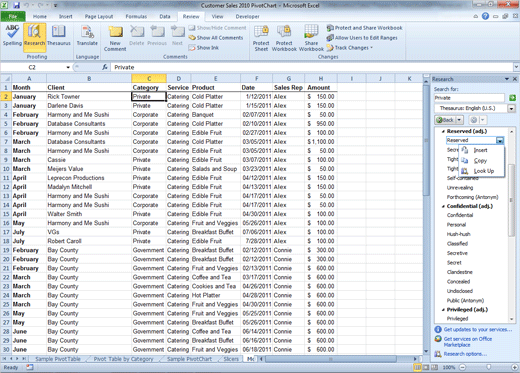Toggle Show/Hide Comment
The width and height of the screenshot is (520, 373).
(217, 28)
